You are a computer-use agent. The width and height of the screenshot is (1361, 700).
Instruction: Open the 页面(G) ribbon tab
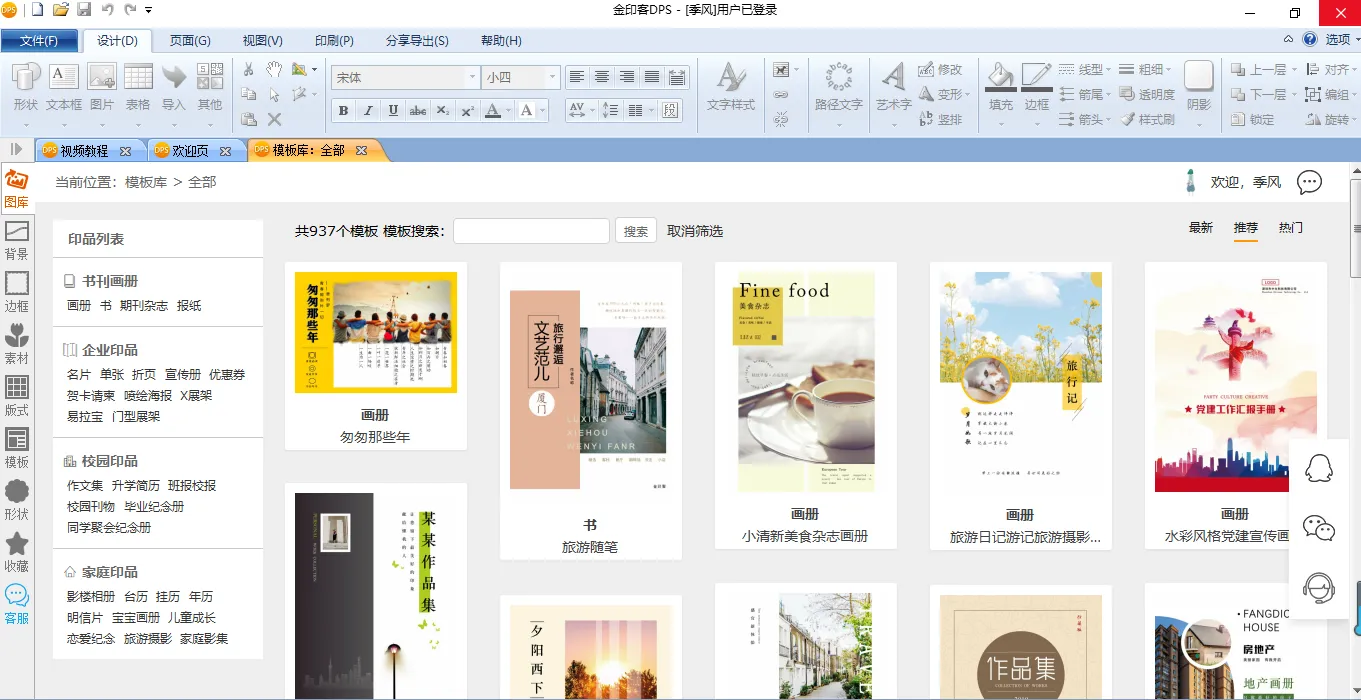189,41
